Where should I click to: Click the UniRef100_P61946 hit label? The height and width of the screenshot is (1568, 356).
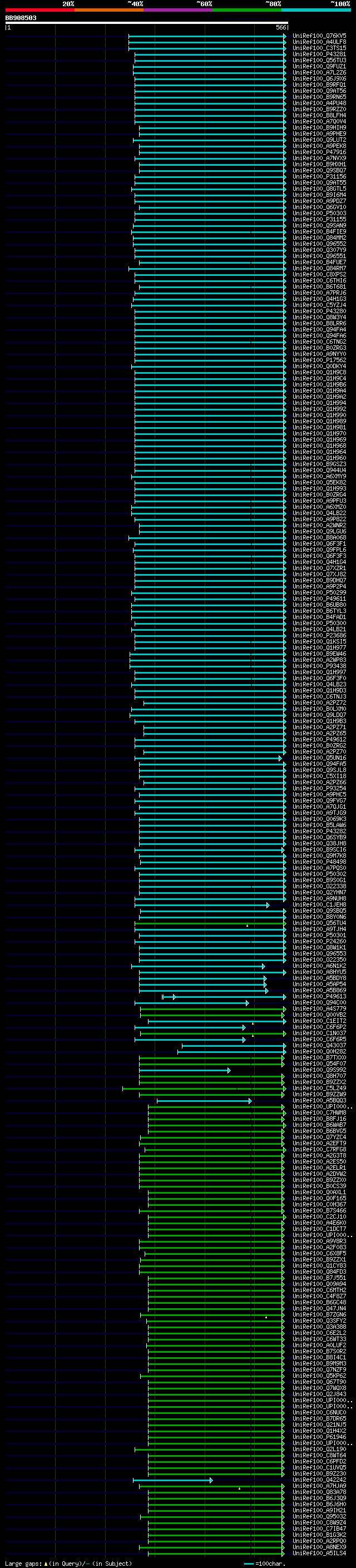319,1437
